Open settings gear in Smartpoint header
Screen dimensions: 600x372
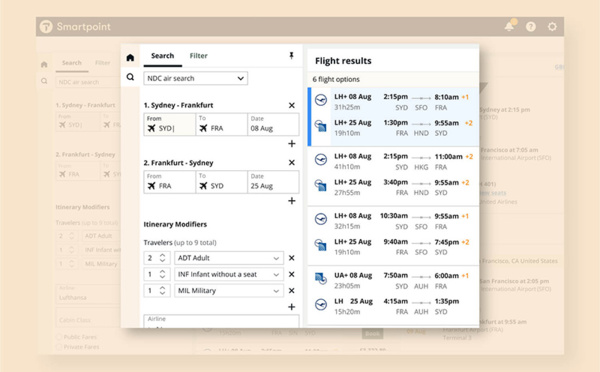click(552, 26)
